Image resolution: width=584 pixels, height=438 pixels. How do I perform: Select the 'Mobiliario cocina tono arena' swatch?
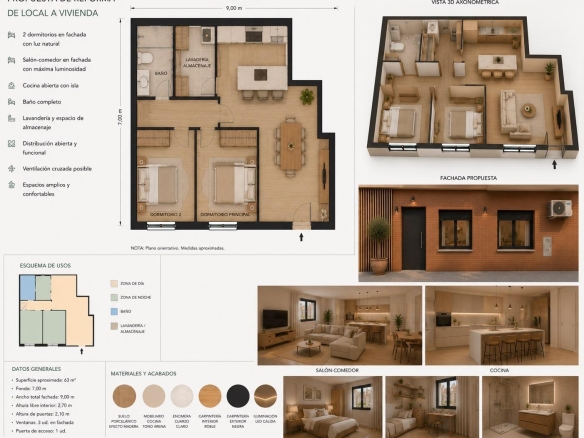(153, 396)
